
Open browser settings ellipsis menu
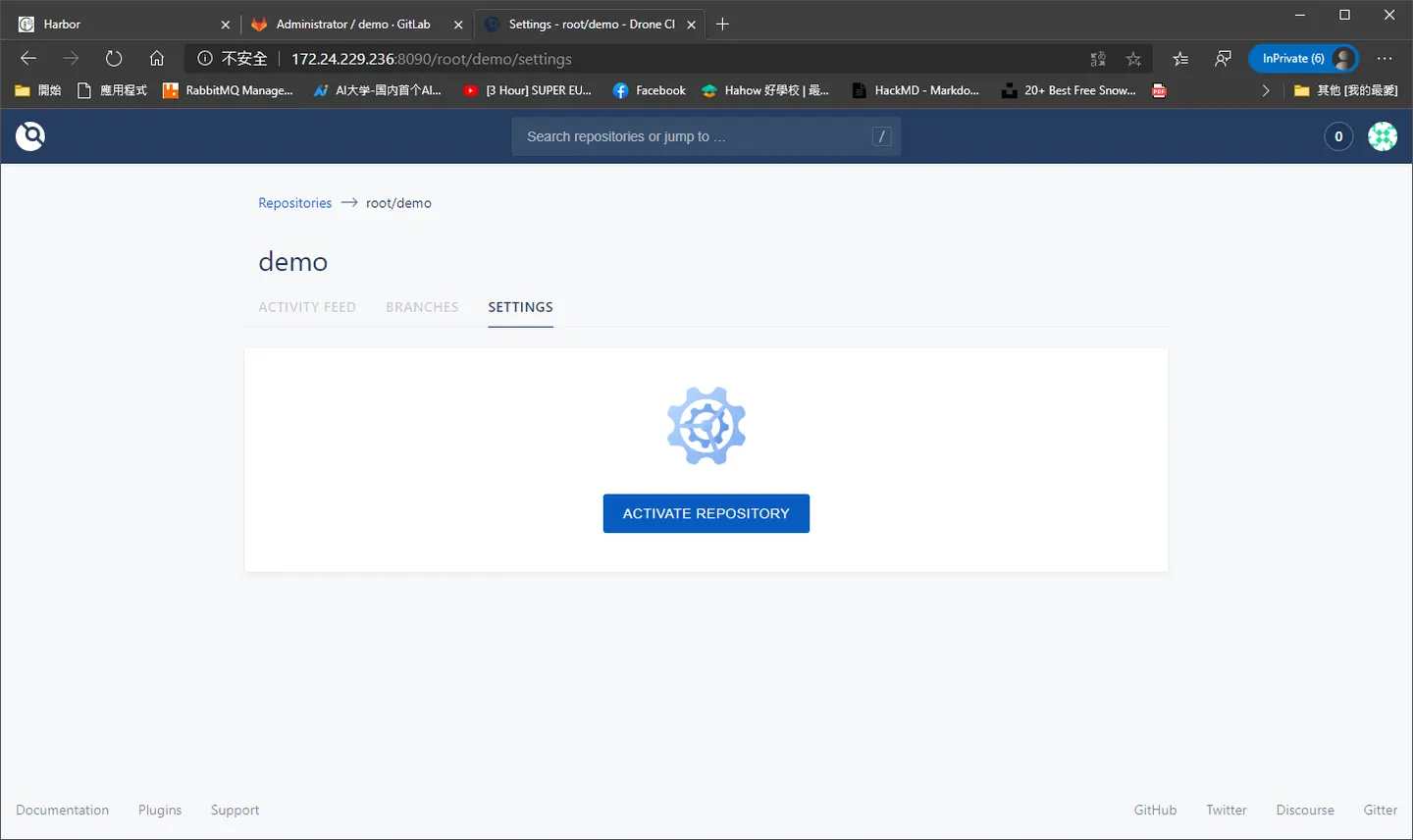click(1385, 59)
